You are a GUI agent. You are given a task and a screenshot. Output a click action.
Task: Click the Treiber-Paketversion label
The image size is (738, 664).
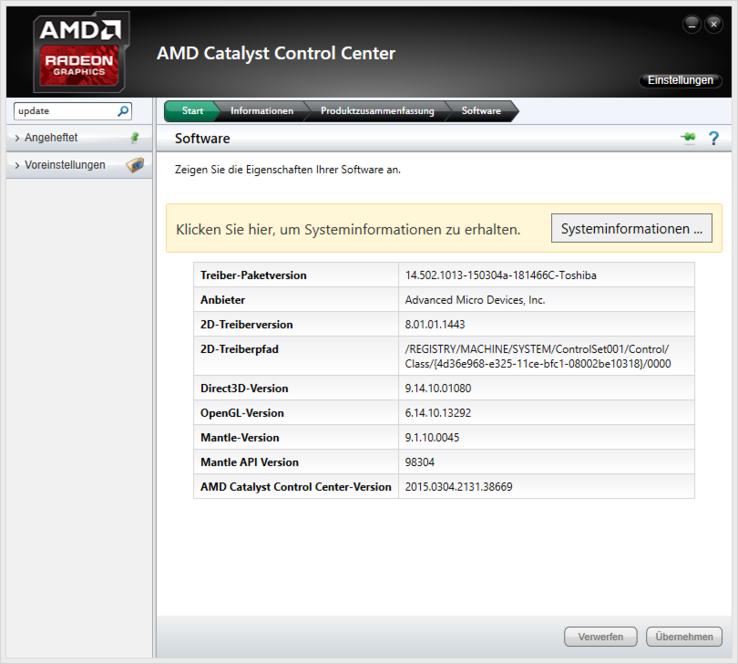point(253,275)
